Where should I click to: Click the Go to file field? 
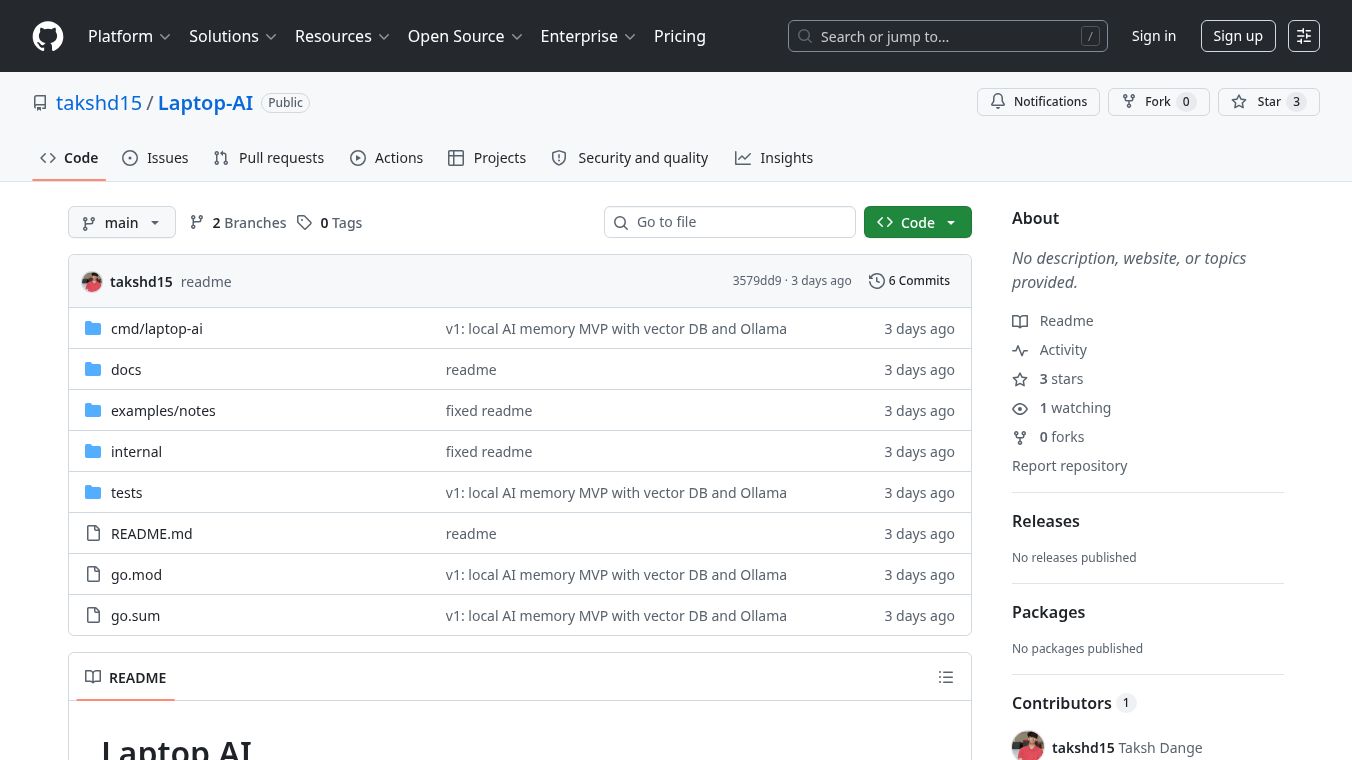[x=730, y=222]
